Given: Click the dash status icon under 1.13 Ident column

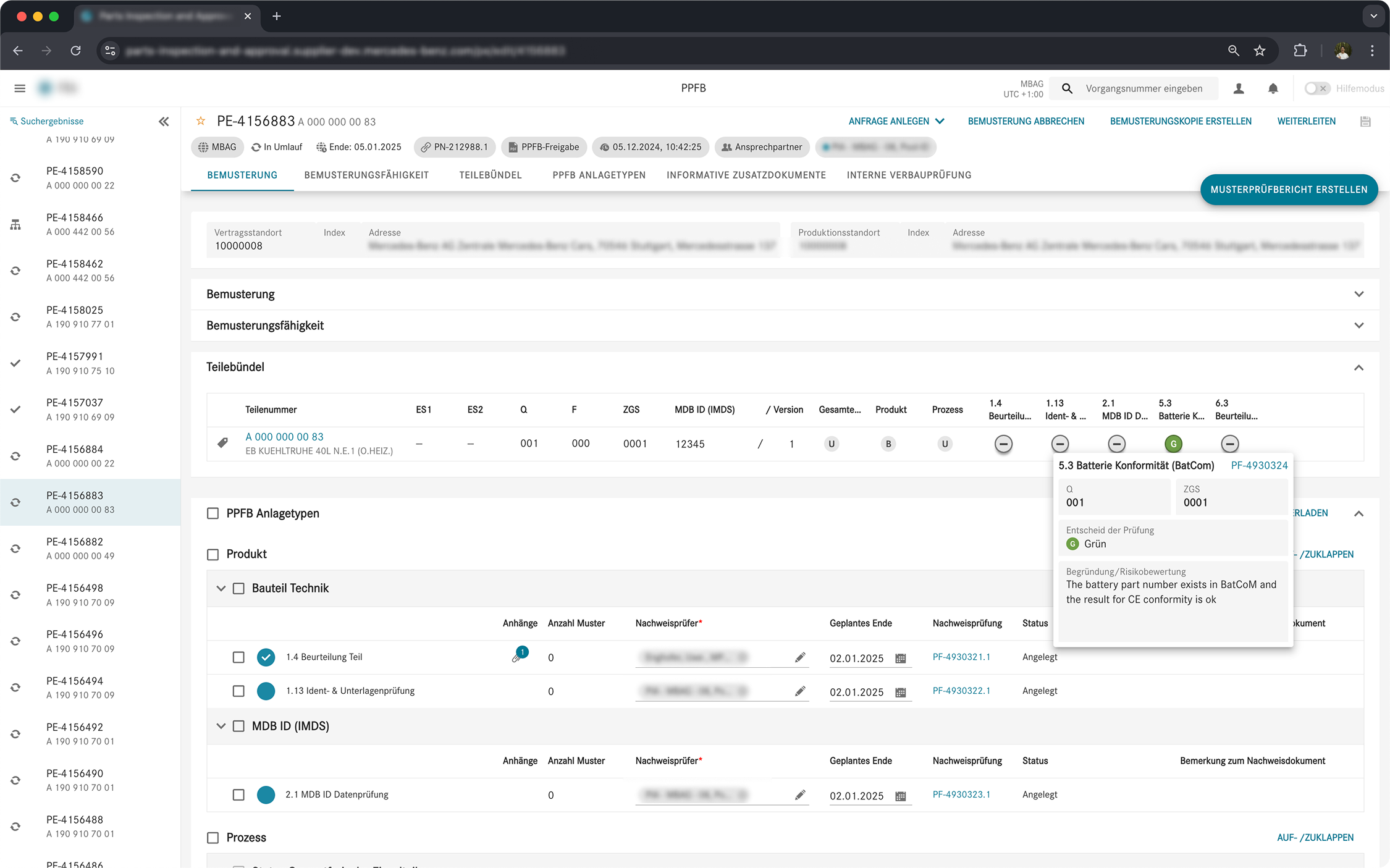Looking at the screenshot, I should [1060, 444].
